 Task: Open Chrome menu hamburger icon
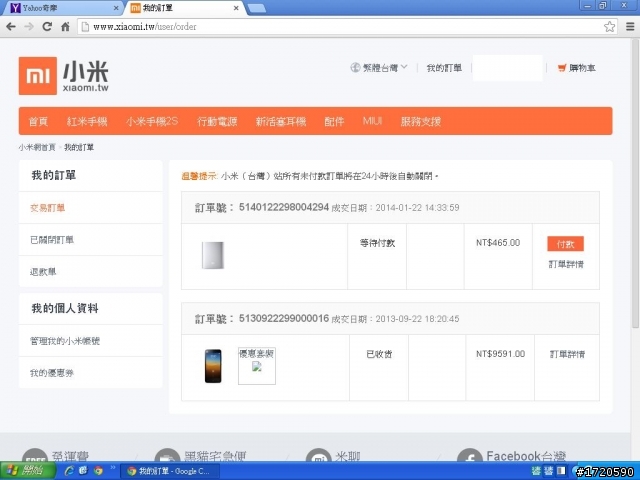[x=630, y=27]
